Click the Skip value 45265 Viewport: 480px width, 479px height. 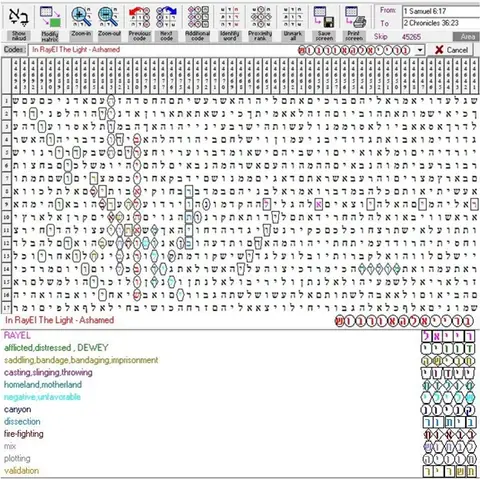pyautogui.click(x=411, y=37)
